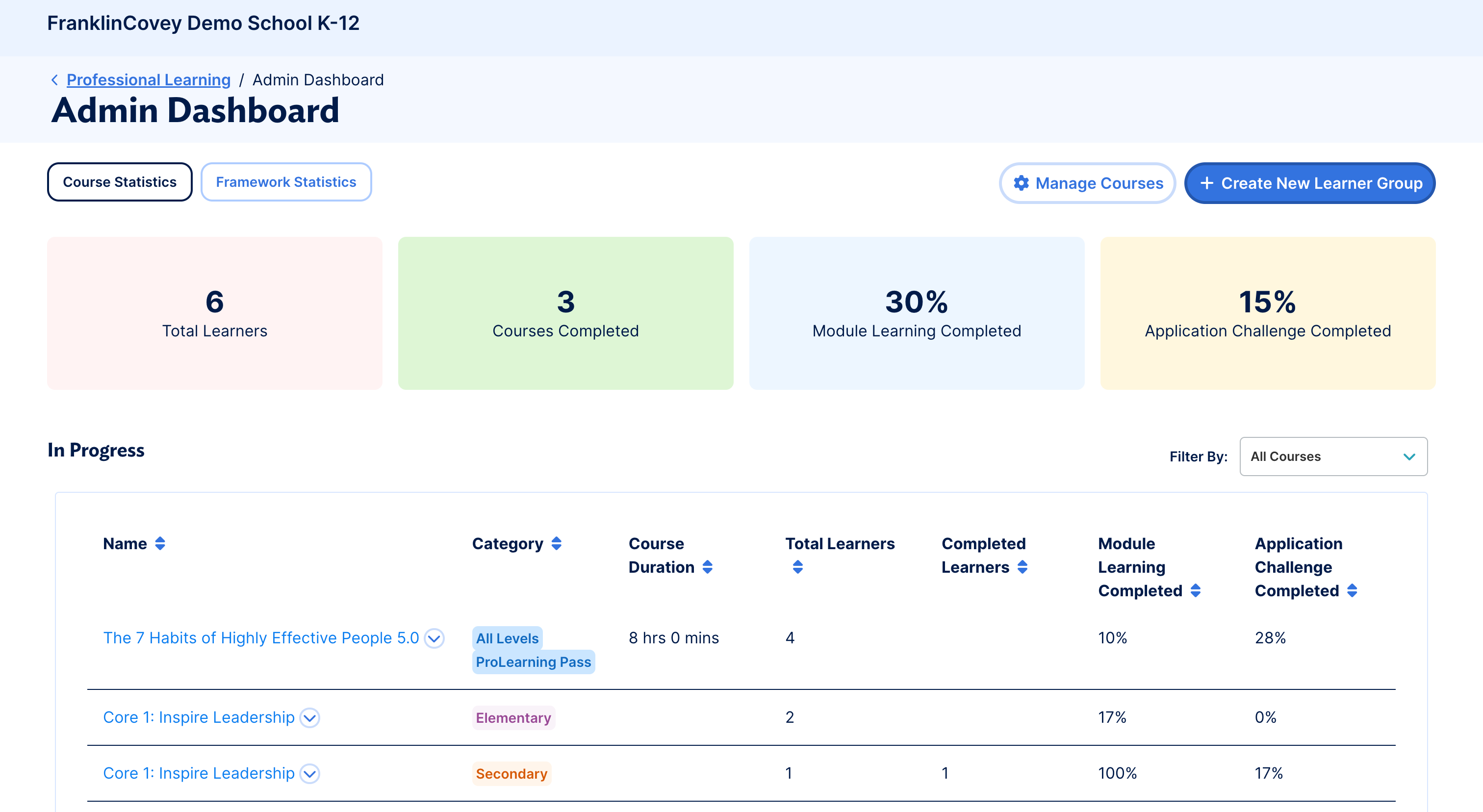Go back to Professional Learning
1483x812 pixels.
pyautogui.click(x=149, y=80)
